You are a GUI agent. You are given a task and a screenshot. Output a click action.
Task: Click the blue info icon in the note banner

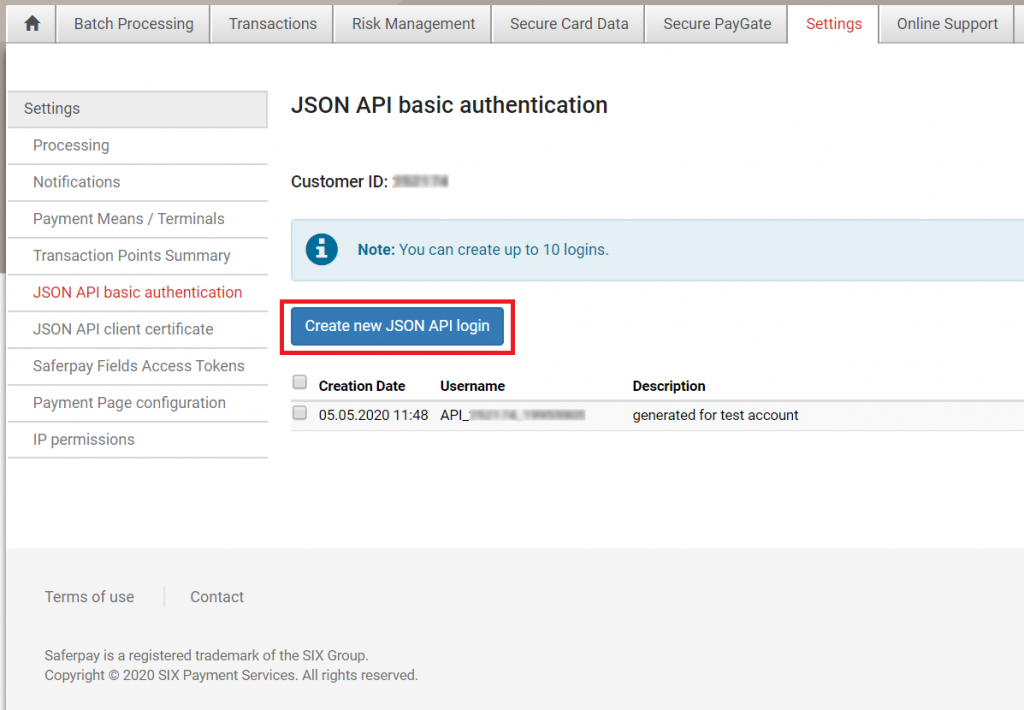[321, 249]
